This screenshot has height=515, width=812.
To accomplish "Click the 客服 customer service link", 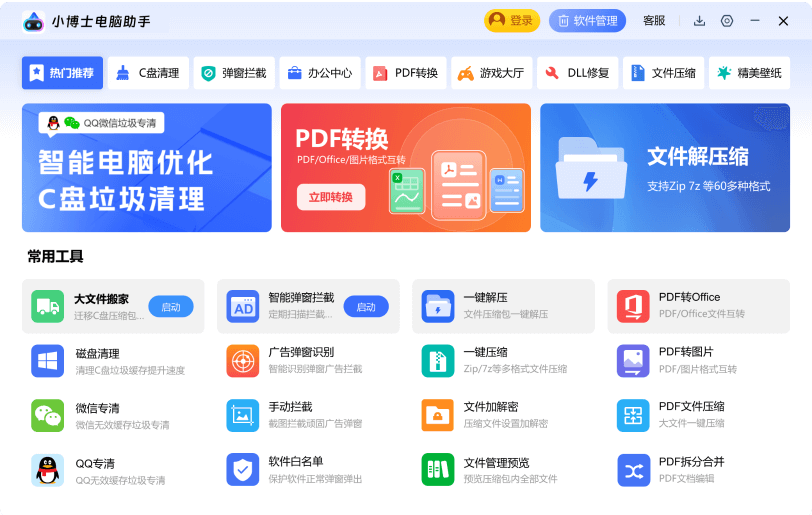I will [654, 21].
